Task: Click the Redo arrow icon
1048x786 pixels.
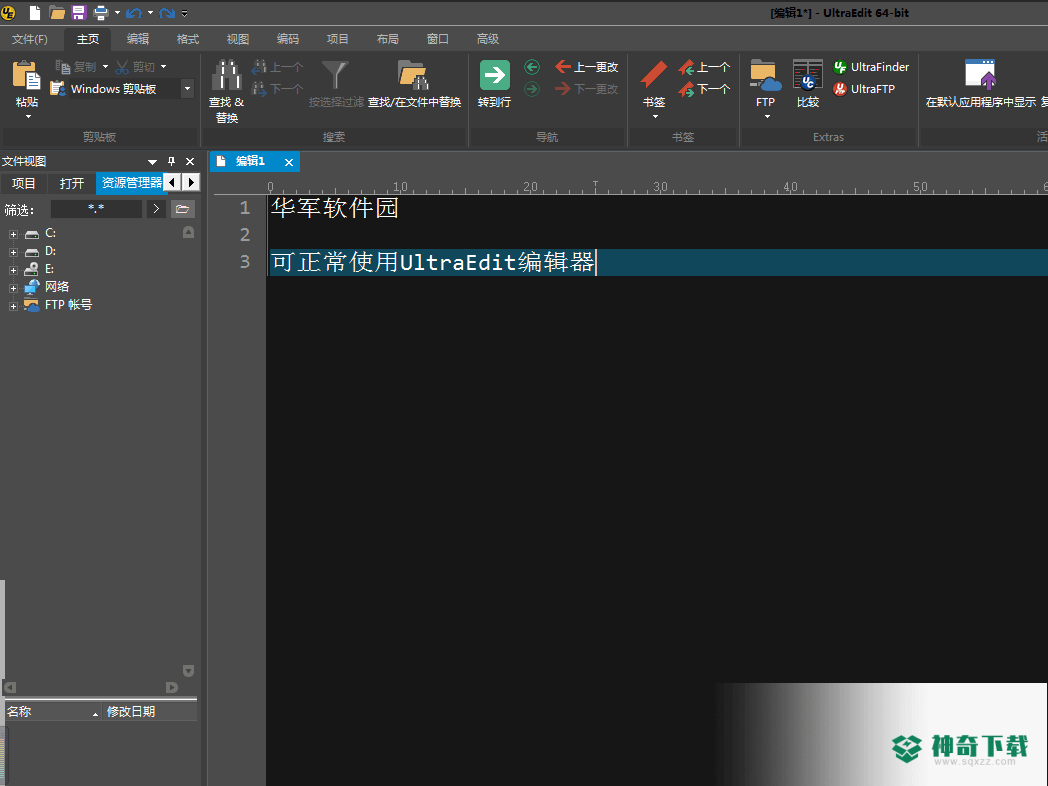Action: (167, 13)
